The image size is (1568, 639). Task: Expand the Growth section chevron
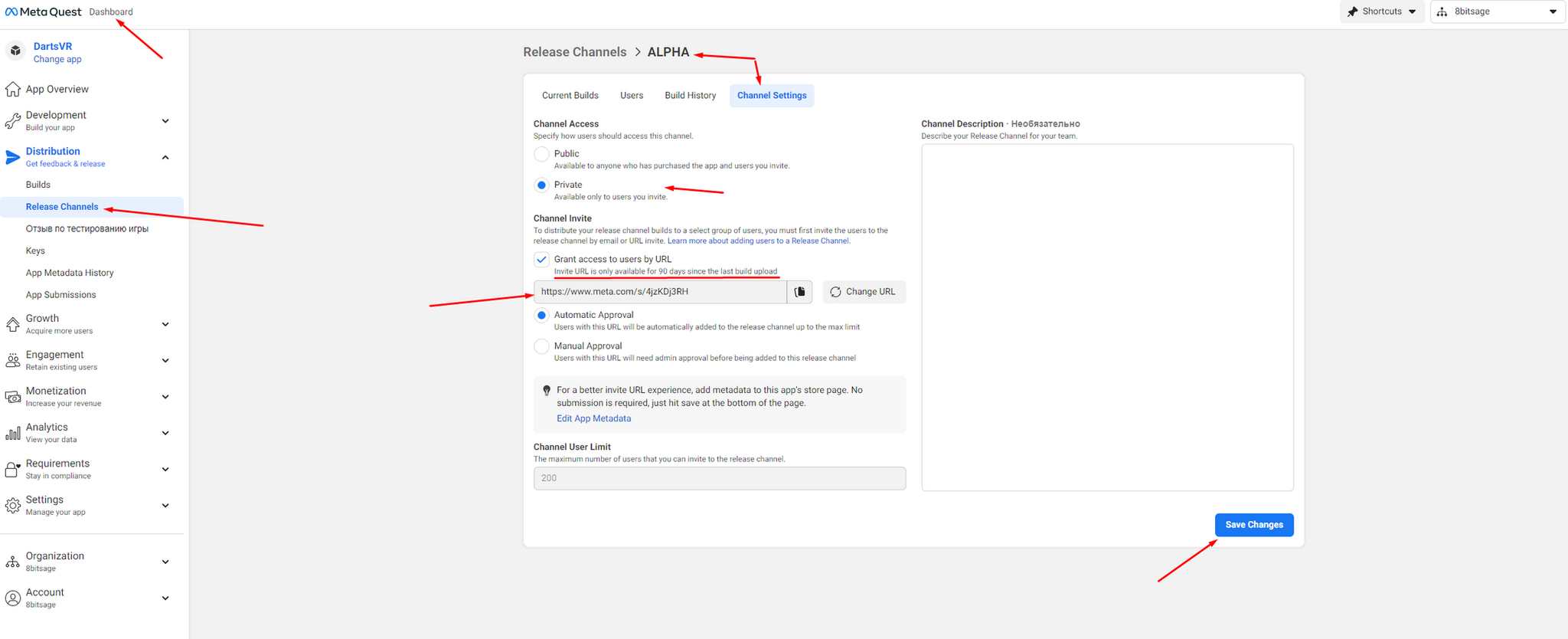[x=165, y=324]
